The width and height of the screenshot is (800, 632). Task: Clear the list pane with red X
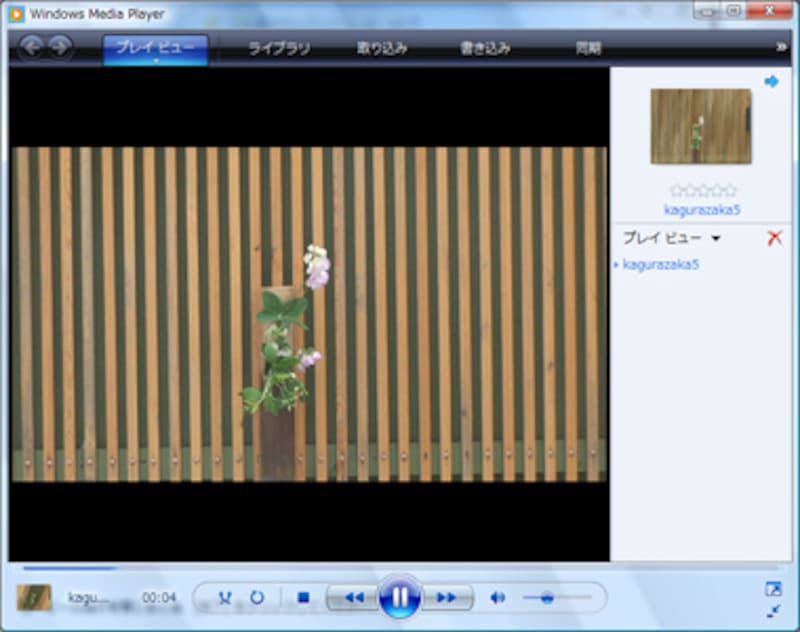click(x=774, y=238)
